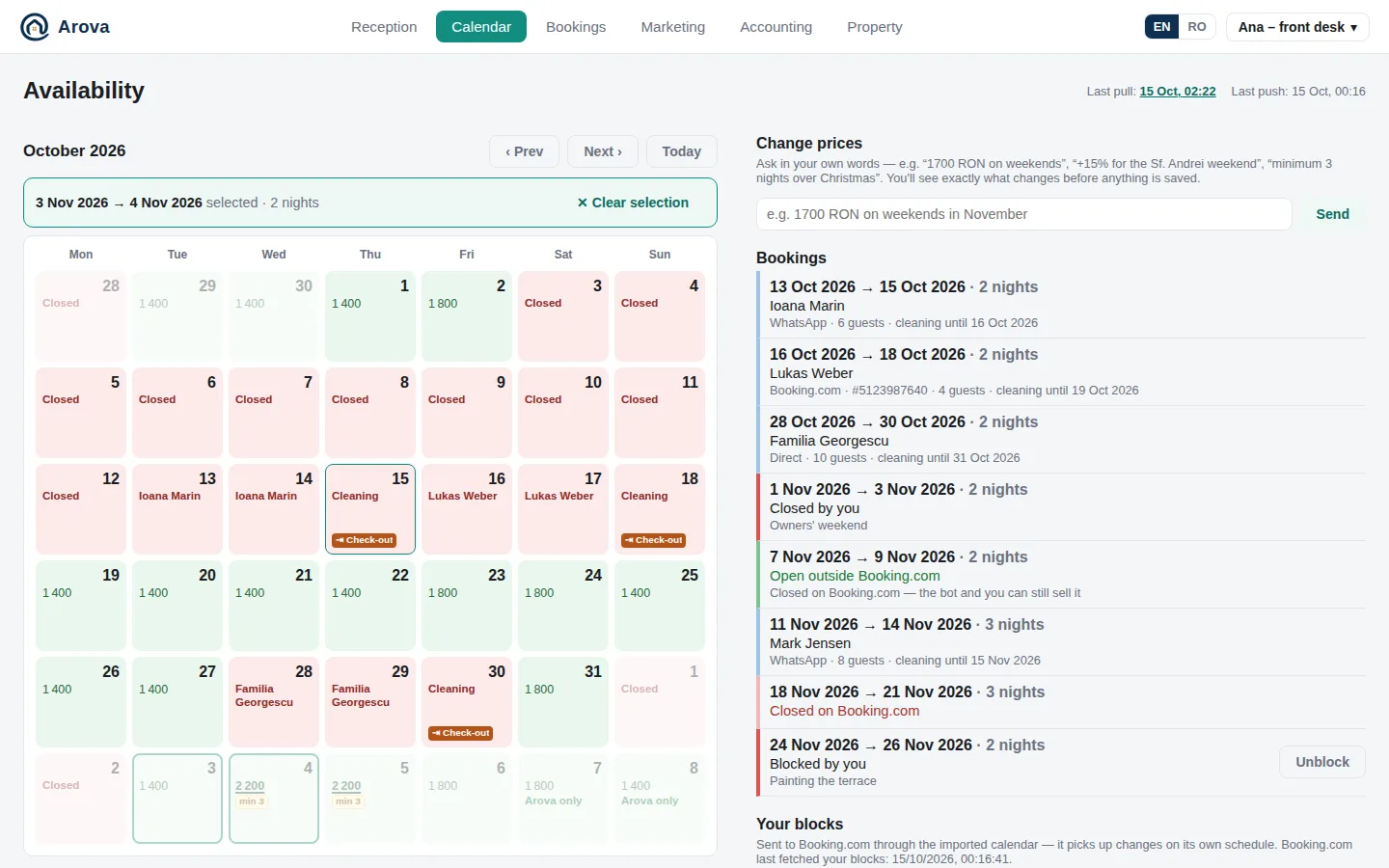Image resolution: width=1389 pixels, height=868 pixels.
Task: Click the Check-out badge on October 18
Action: coord(653,540)
